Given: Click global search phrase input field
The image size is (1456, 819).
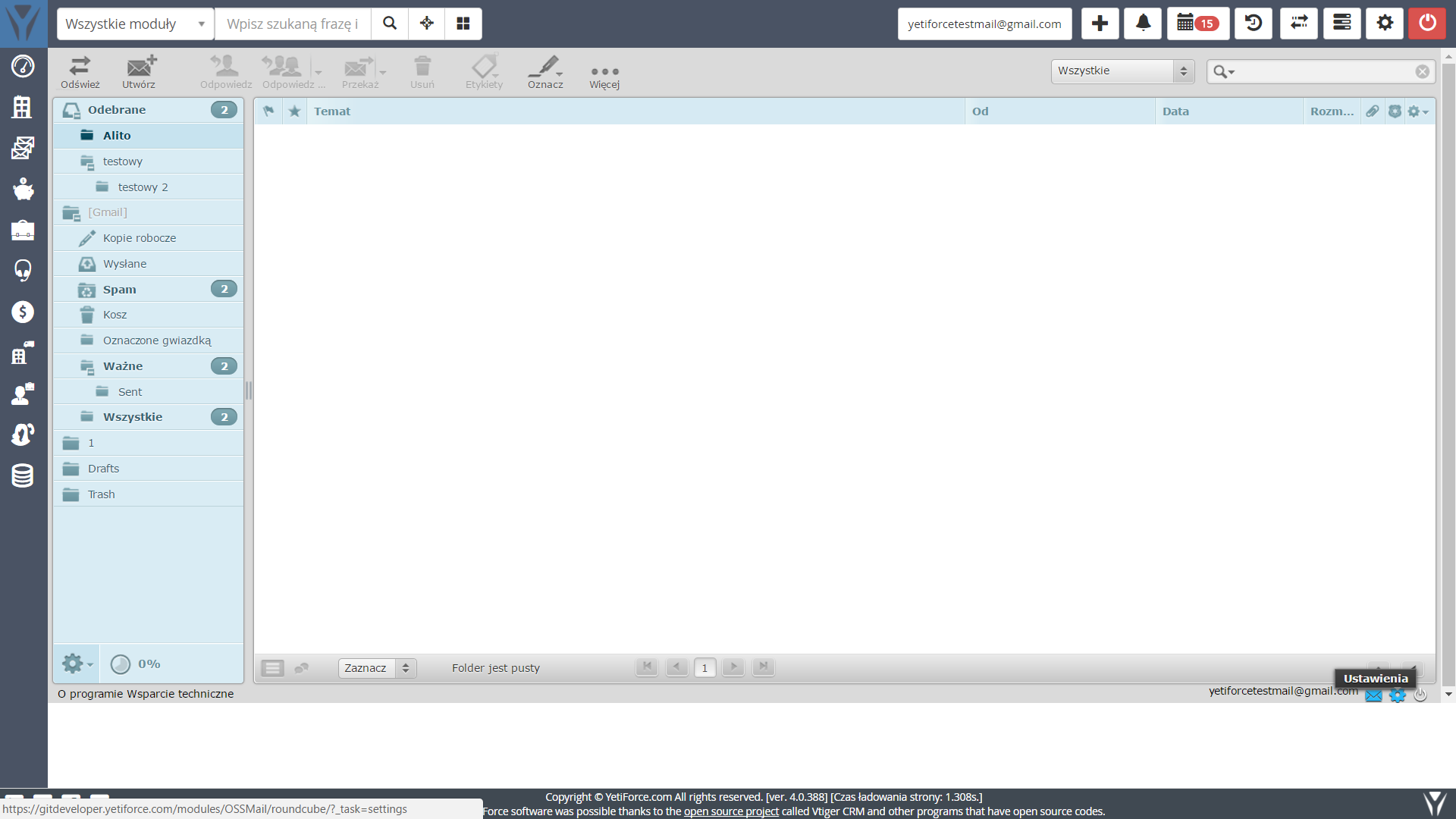Looking at the screenshot, I should [x=293, y=24].
